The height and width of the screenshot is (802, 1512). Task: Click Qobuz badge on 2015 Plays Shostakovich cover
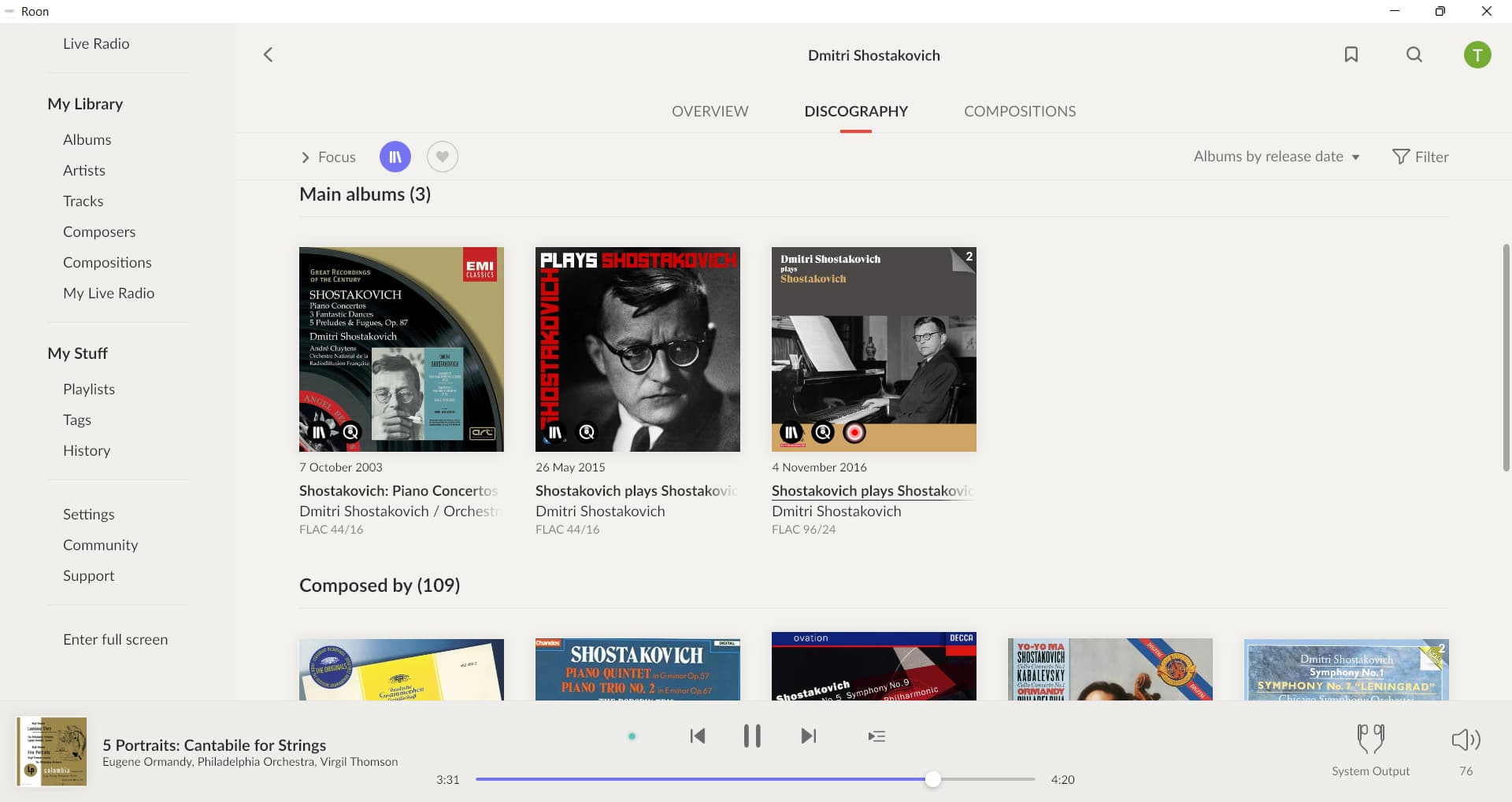(587, 432)
